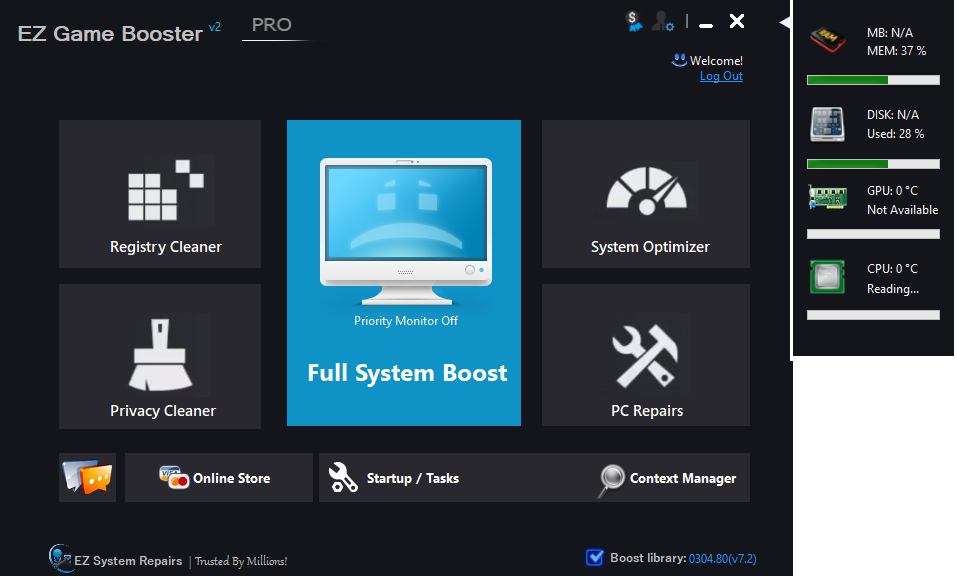Viewport: 957px width, 576px height.
Task: Click the EZ System Repairs text
Action: (x=128, y=561)
